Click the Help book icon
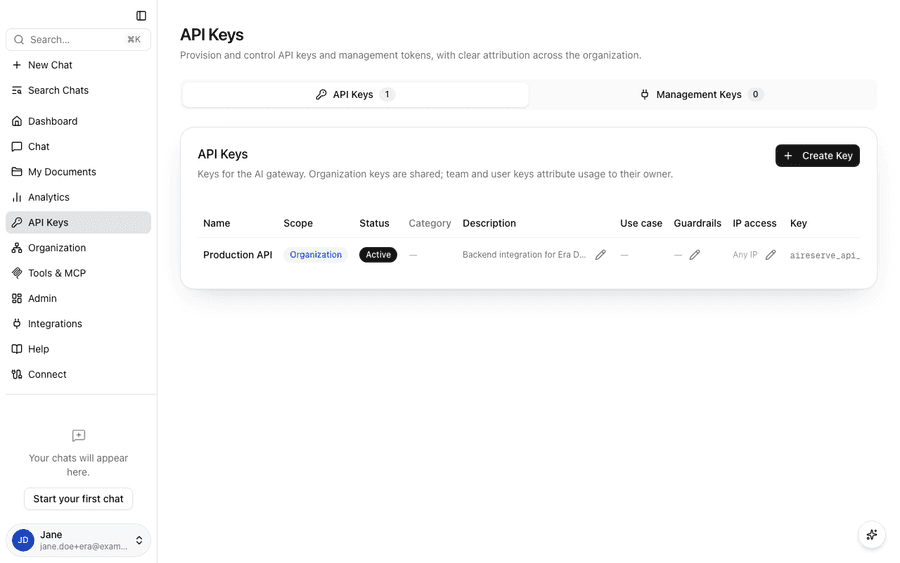This screenshot has width=900, height=563. coord(17,348)
